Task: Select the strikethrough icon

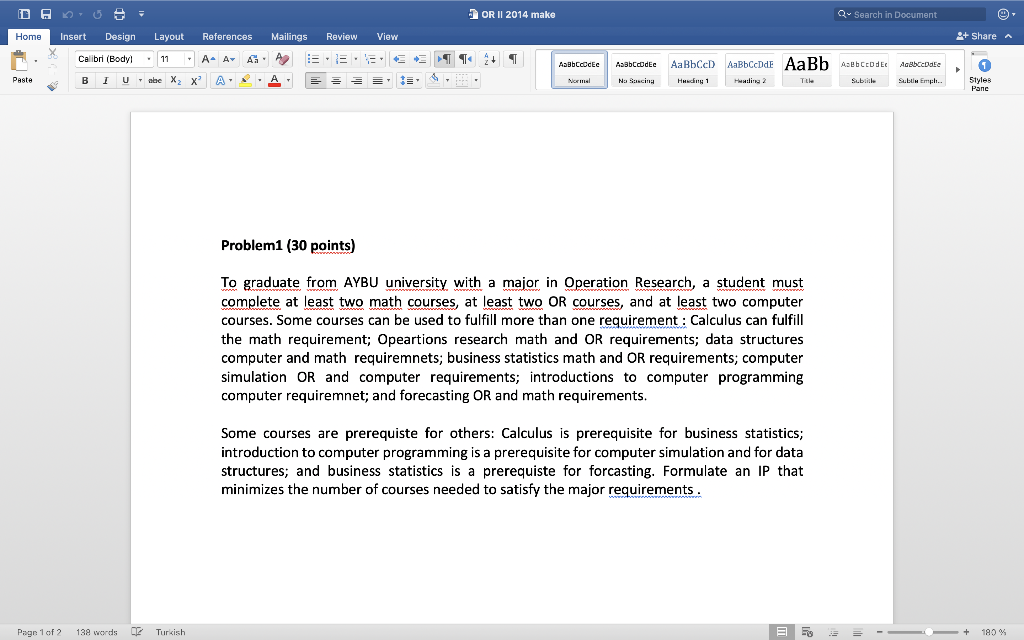Action: point(154,80)
